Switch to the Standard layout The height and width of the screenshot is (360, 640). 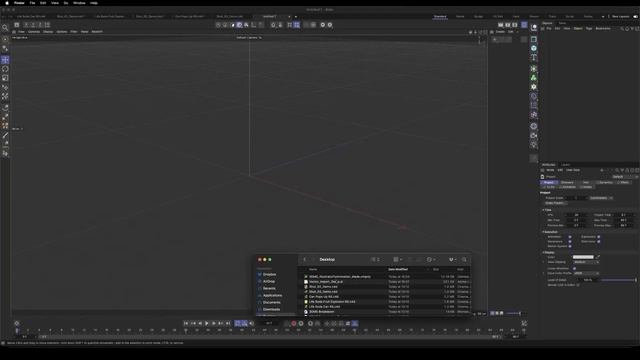click(440, 17)
